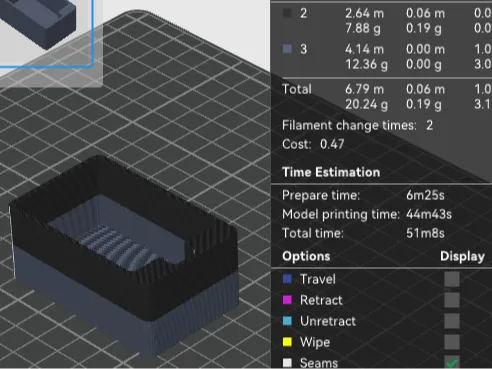Click Total time value 51m8s
Image resolution: width=492 pixels, height=369 pixels.
[x=425, y=233]
